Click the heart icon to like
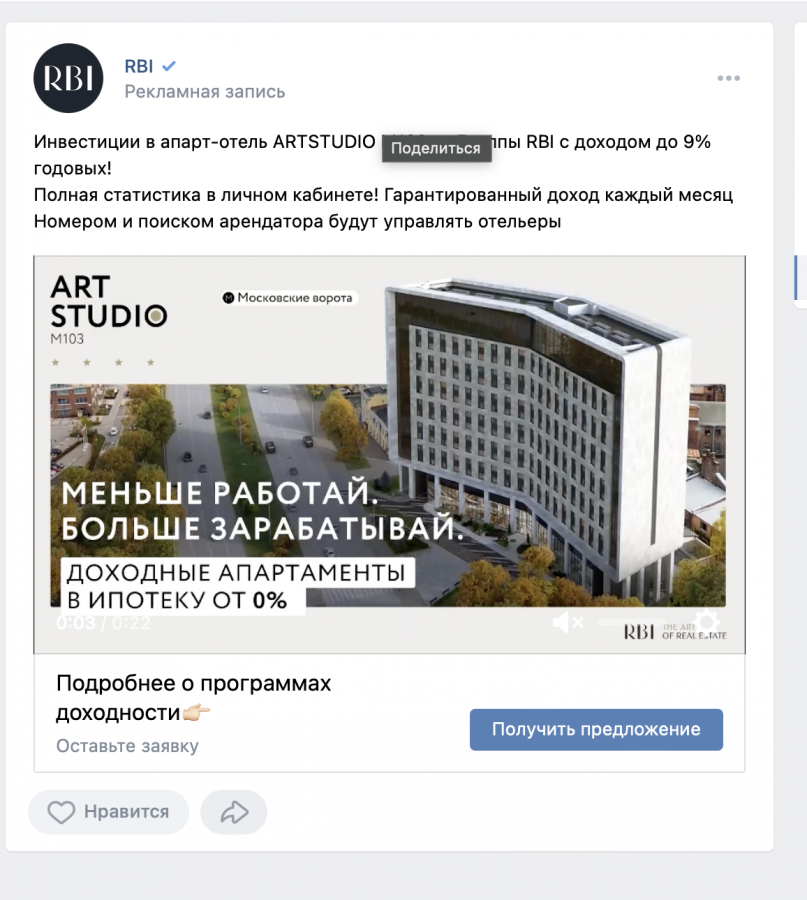Screen dimensions: 807x900 click(61, 812)
